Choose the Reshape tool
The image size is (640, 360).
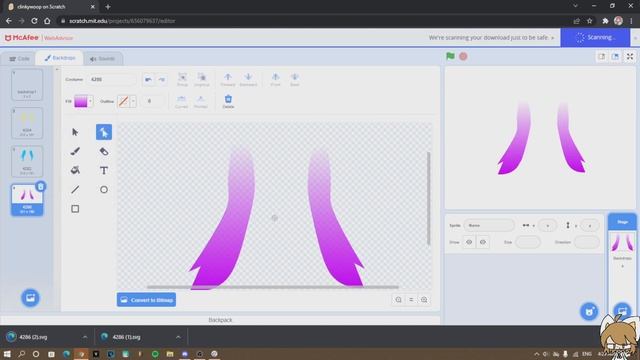tap(104, 132)
